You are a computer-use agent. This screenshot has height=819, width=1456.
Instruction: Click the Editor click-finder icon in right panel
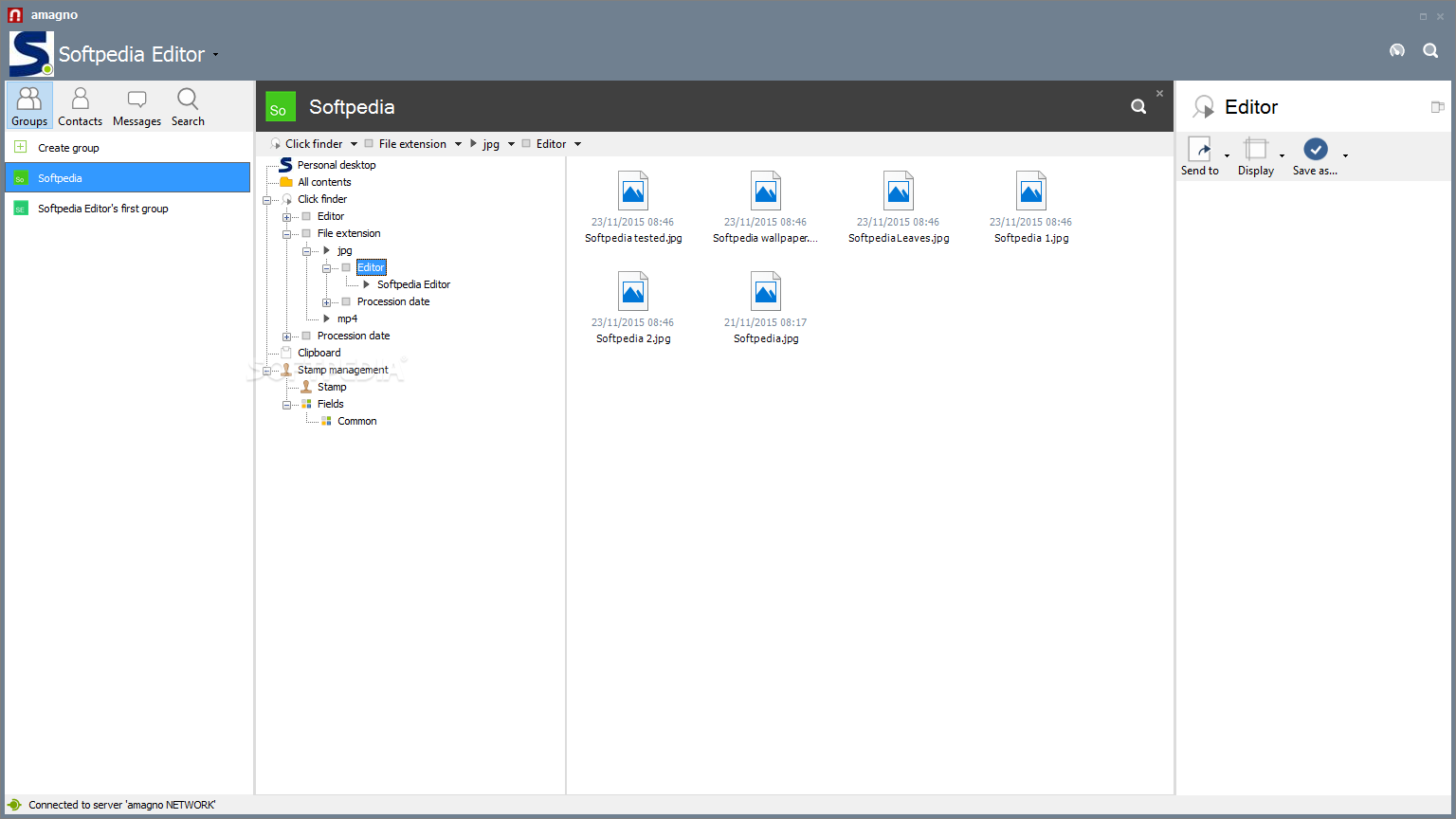(1203, 106)
